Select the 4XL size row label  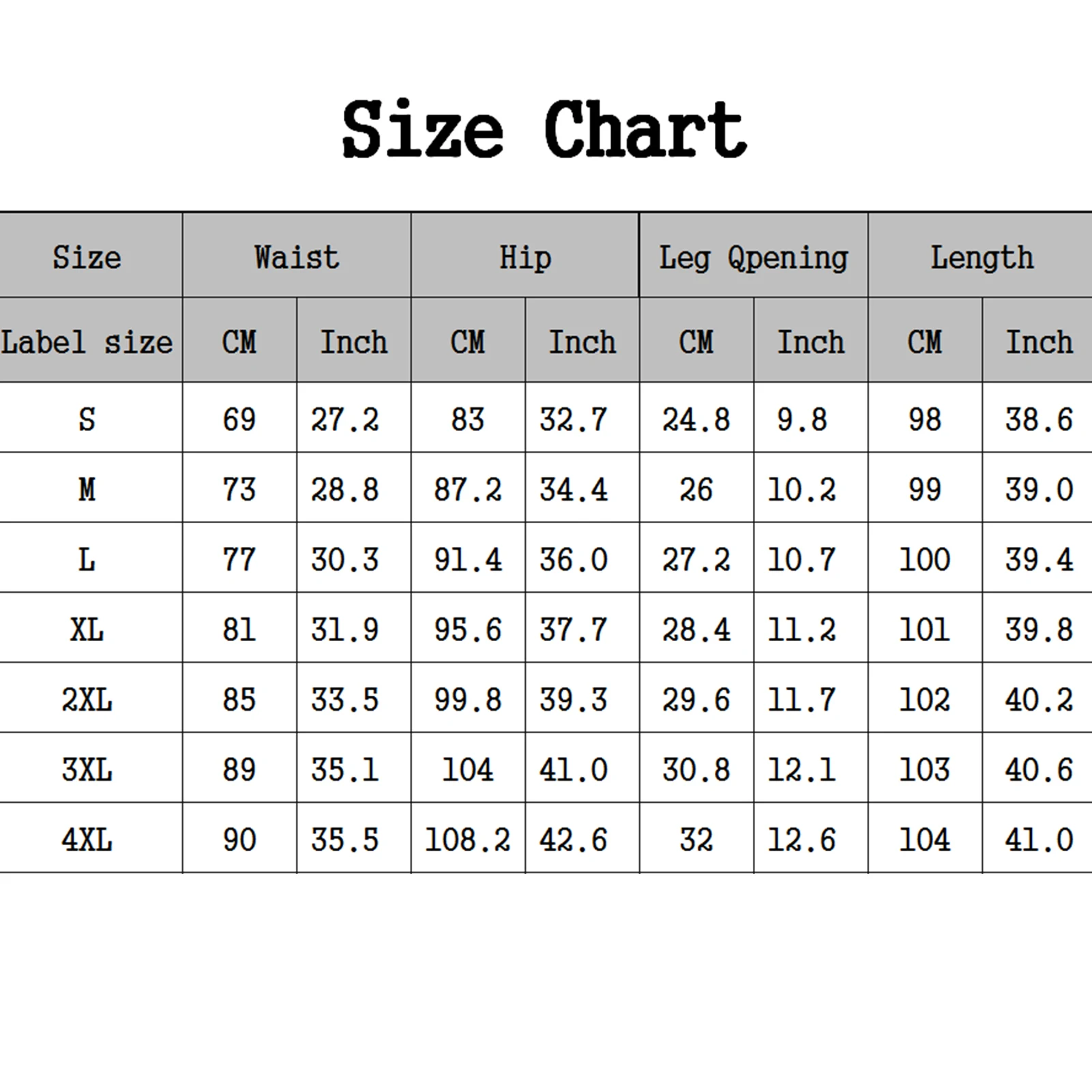click(x=87, y=839)
